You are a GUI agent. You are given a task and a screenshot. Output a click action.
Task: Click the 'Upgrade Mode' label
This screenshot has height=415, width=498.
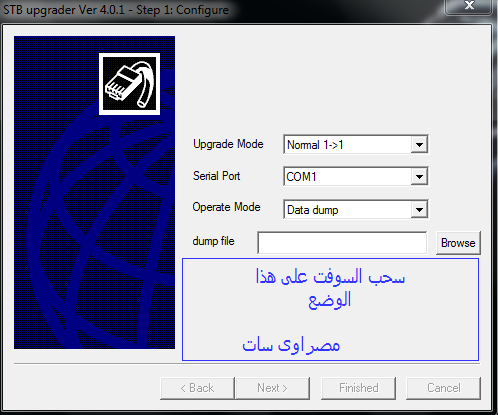point(228,144)
